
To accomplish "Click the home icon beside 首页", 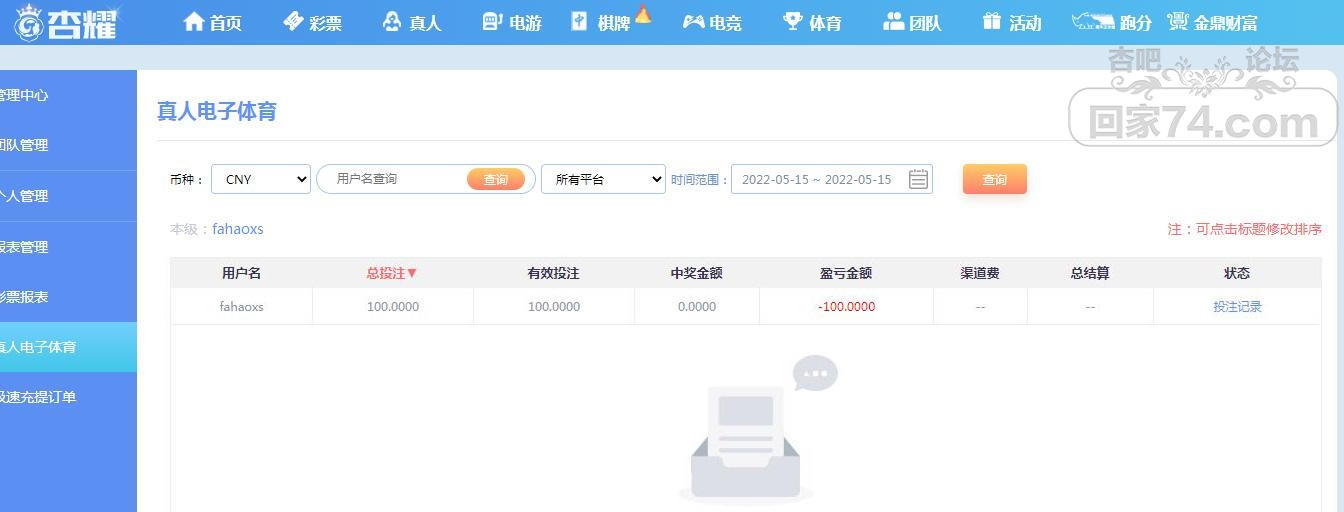I will pyautogui.click(x=194, y=22).
